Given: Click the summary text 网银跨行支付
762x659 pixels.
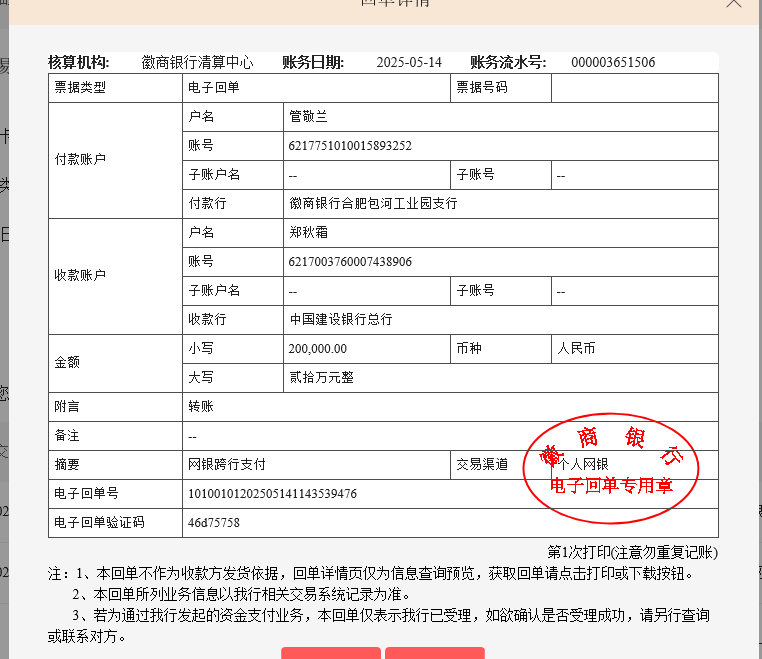Looking at the screenshot, I should coord(227,465).
